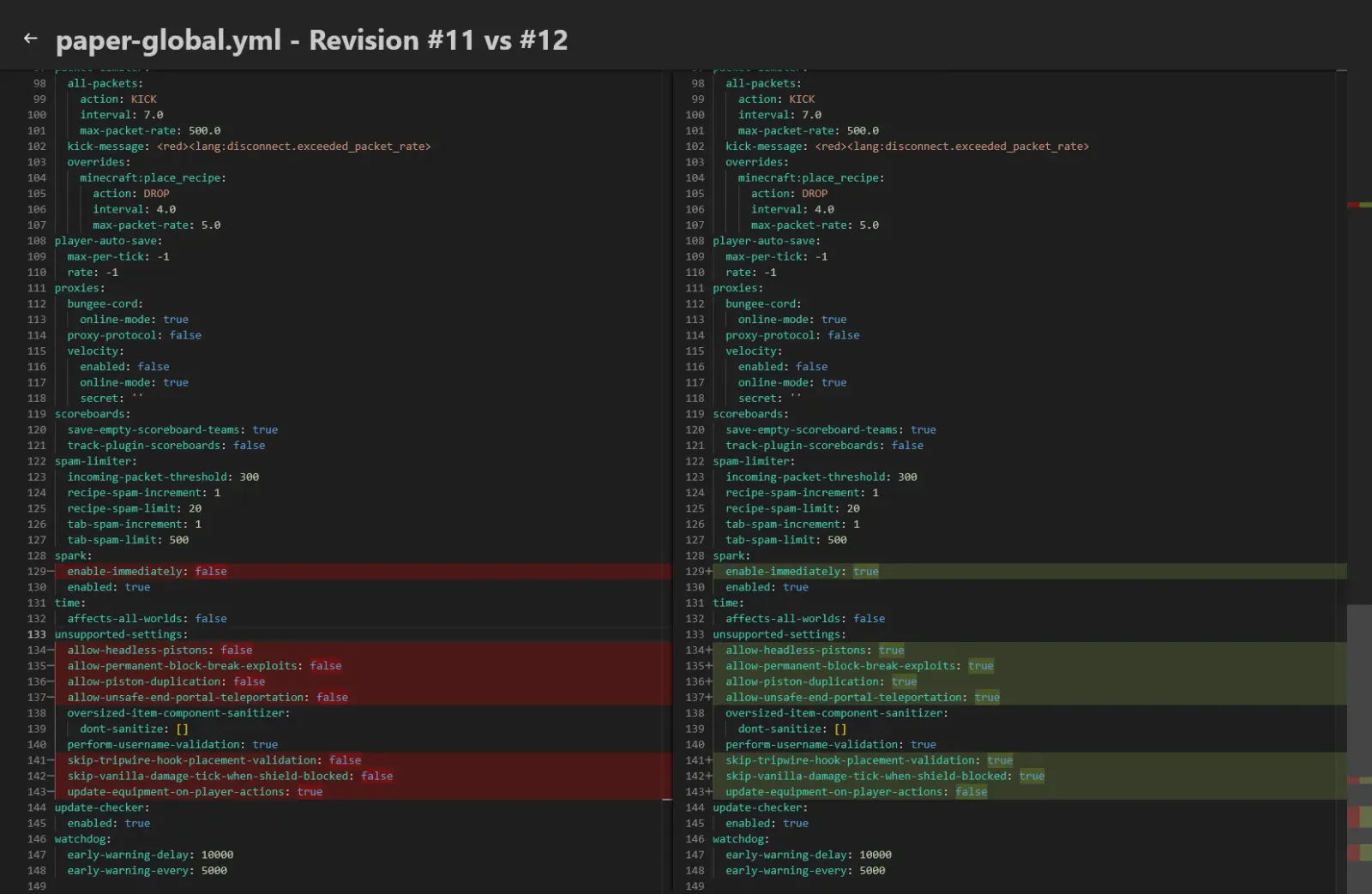This screenshot has width=1372, height=894.
Task: Select 'velocity:' in the left diff pane
Action: [95, 351]
